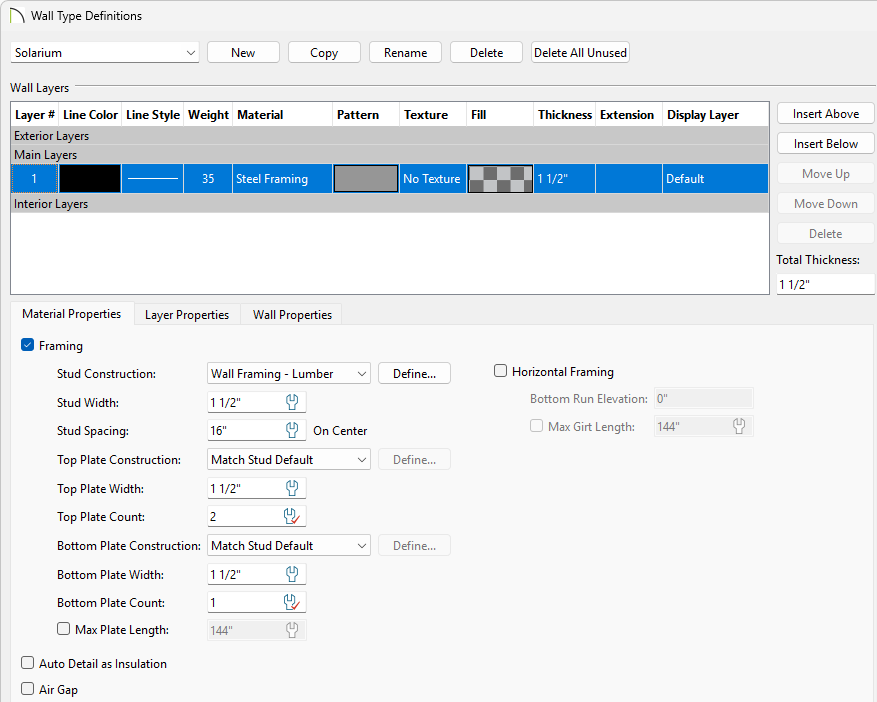Switch to the Layer Properties tab
The width and height of the screenshot is (877, 702).
click(x=186, y=314)
